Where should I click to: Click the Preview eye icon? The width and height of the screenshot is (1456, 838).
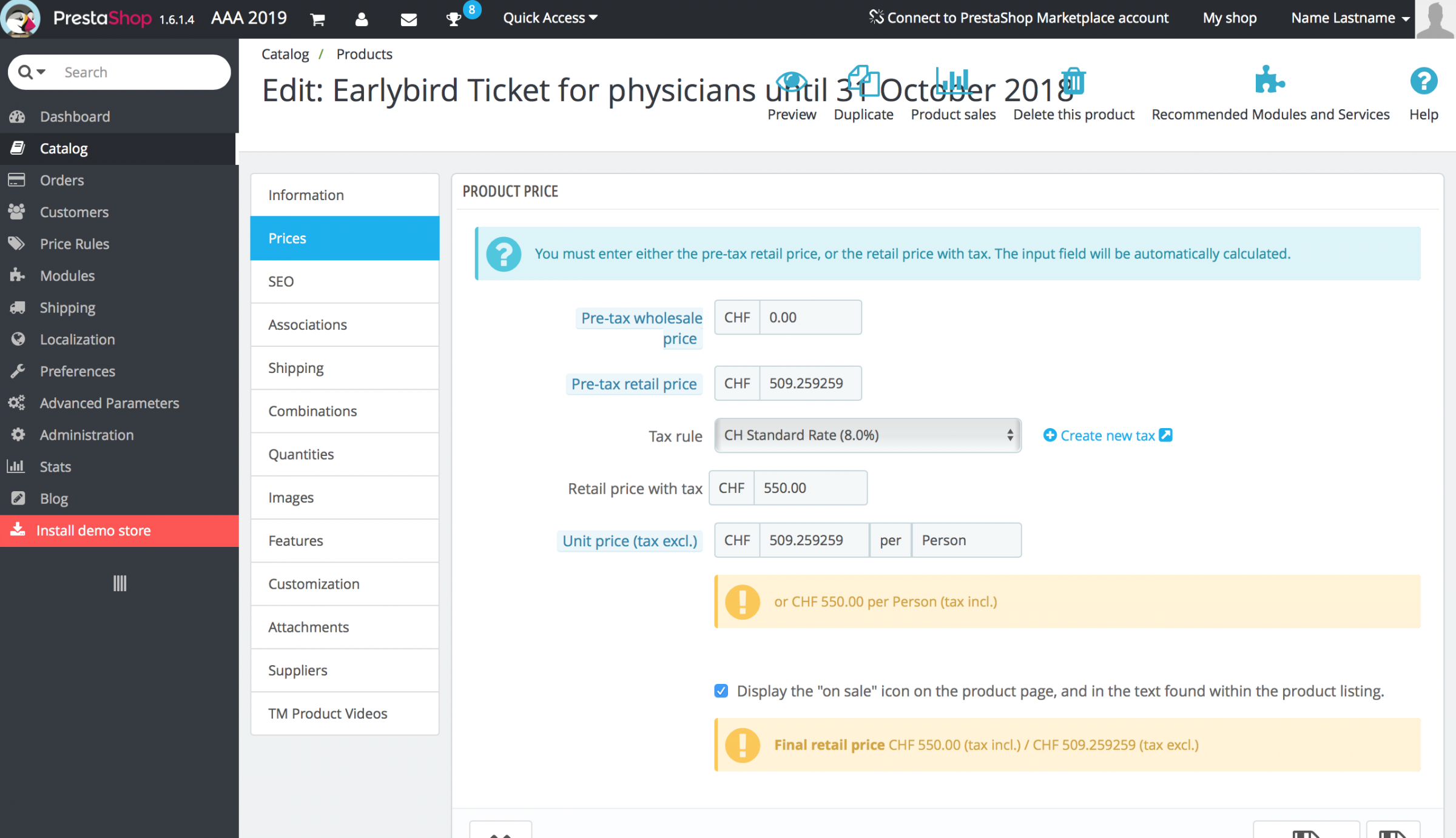pos(791,82)
